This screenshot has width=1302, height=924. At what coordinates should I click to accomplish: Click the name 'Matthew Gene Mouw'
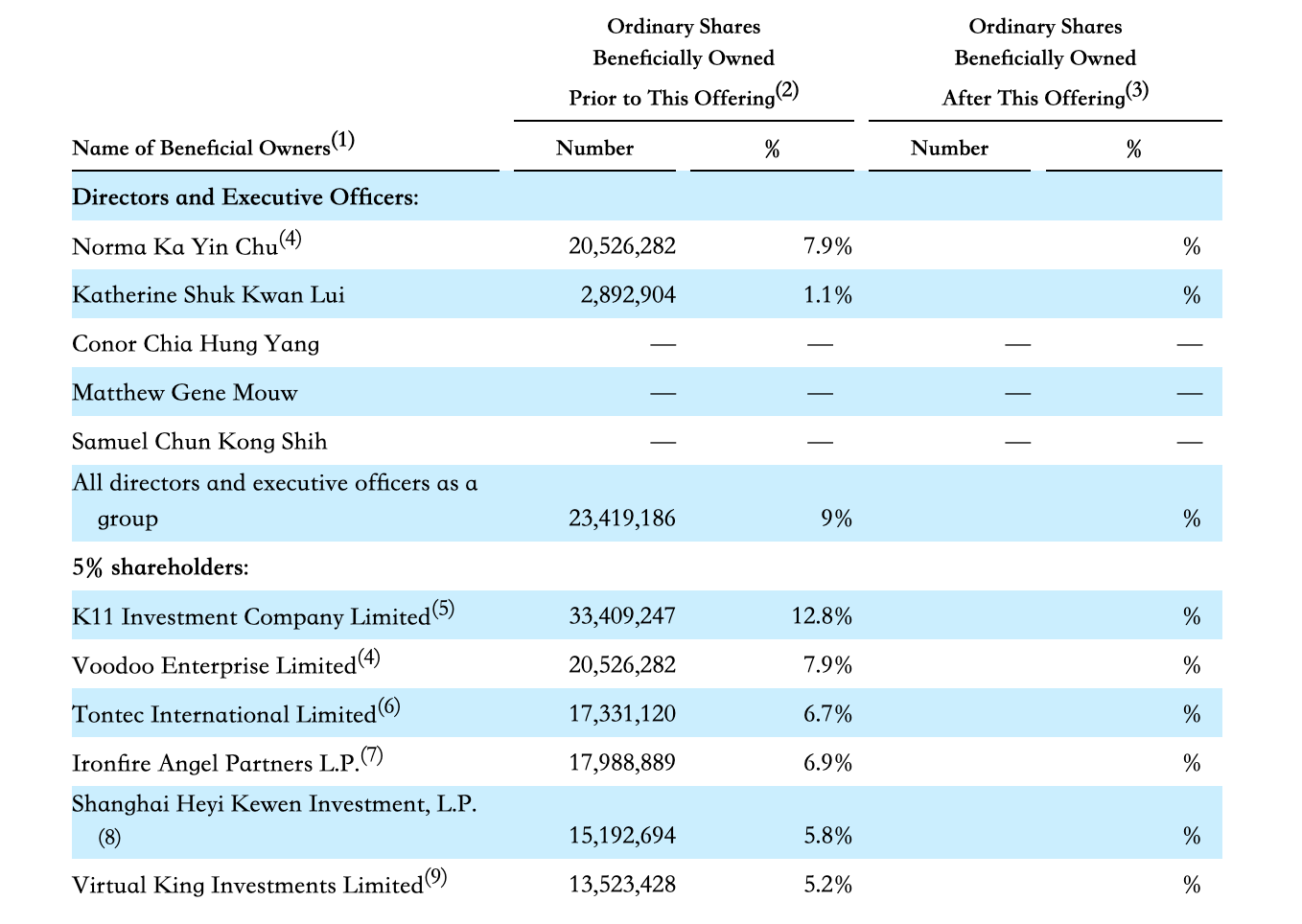(x=185, y=393)
